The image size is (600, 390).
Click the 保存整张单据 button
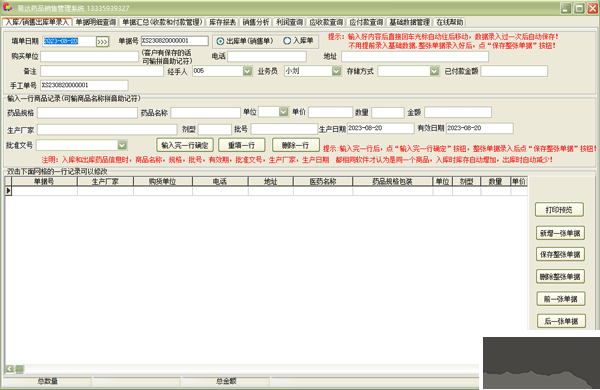coord(560,255)
